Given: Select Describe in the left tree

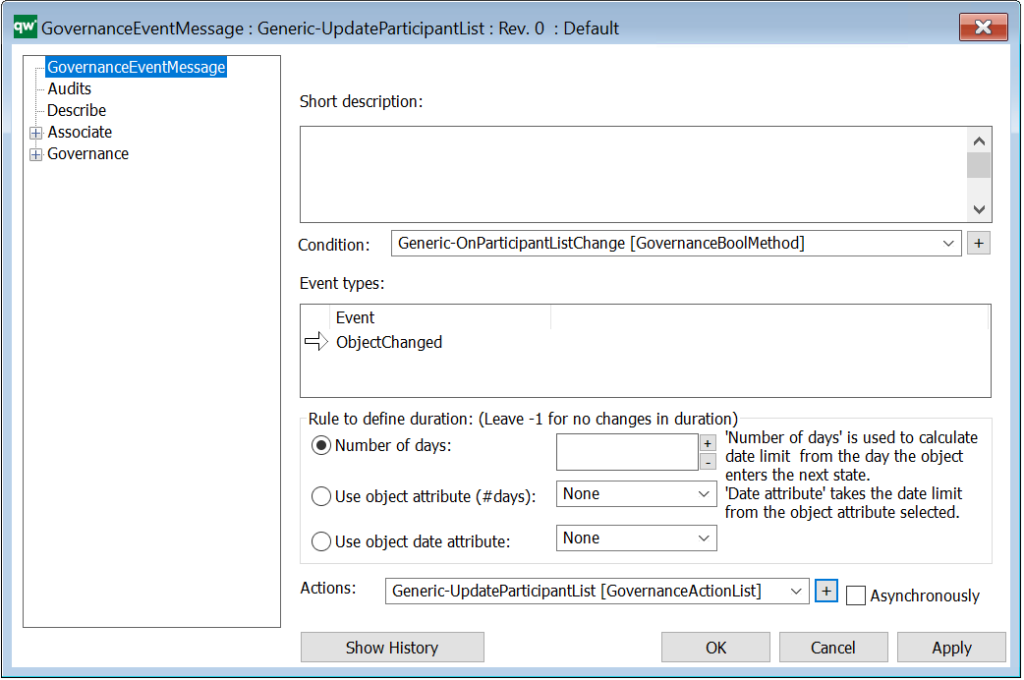Looking at the screenshot, I should 76,111.
